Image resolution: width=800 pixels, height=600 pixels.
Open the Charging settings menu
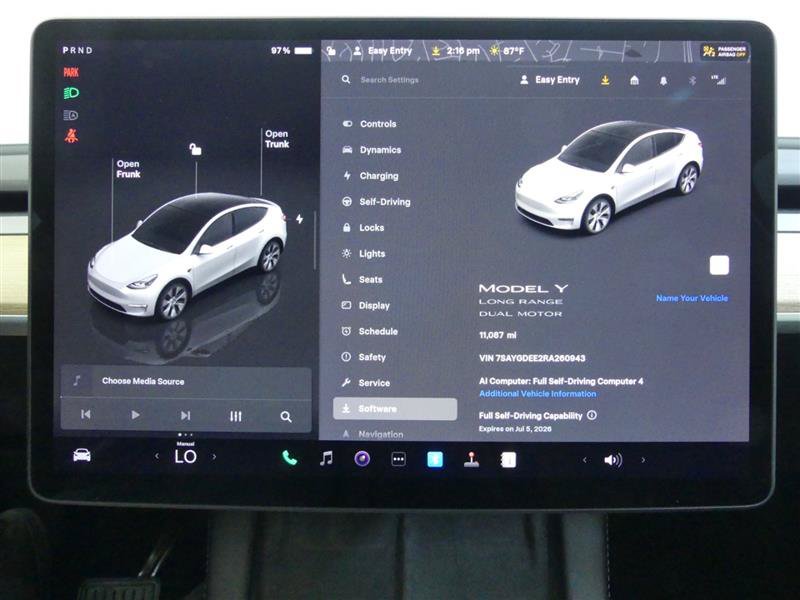pos(370,176)
